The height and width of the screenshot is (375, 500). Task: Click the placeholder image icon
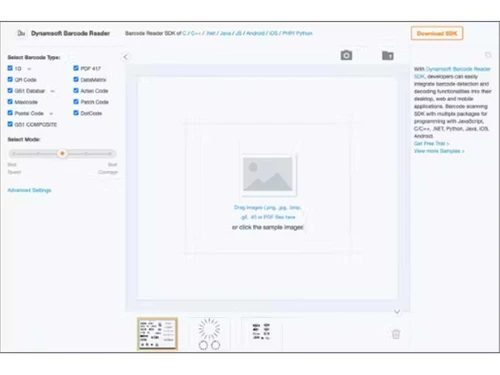(x=268, y=174)
